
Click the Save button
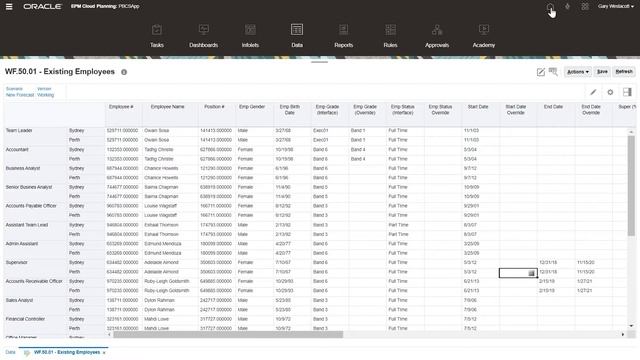tap(602, 71)
